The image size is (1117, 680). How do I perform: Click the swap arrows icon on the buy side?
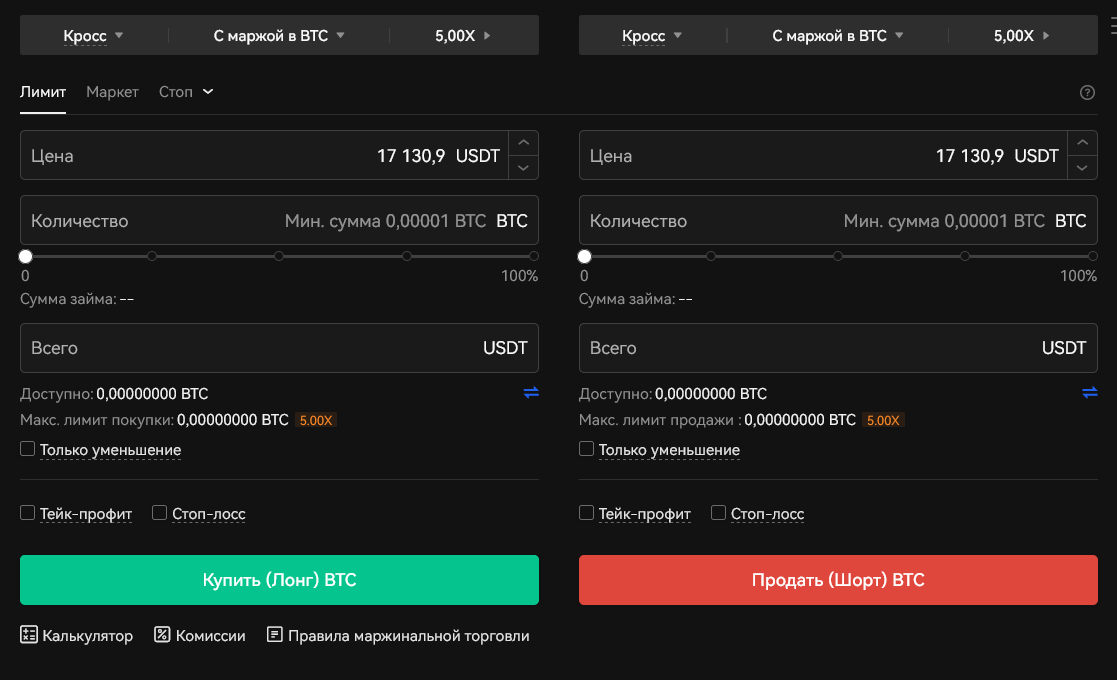[x=530, y=393]
